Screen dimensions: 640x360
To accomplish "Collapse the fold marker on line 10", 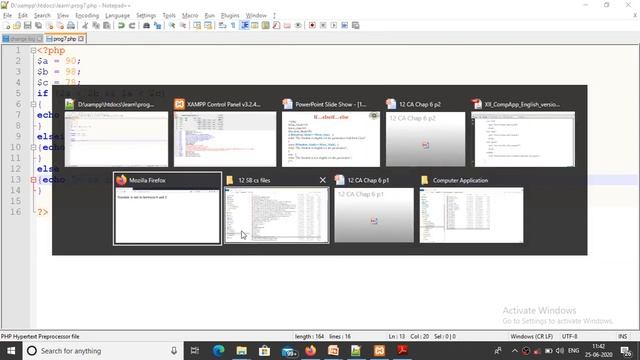I will (33, 147).
